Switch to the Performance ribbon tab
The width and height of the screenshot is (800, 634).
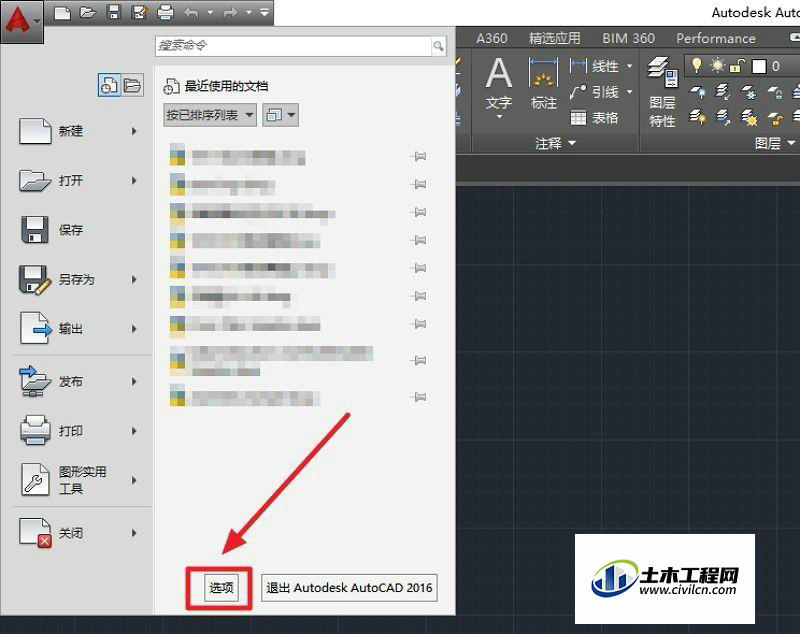tap(716, 39)
